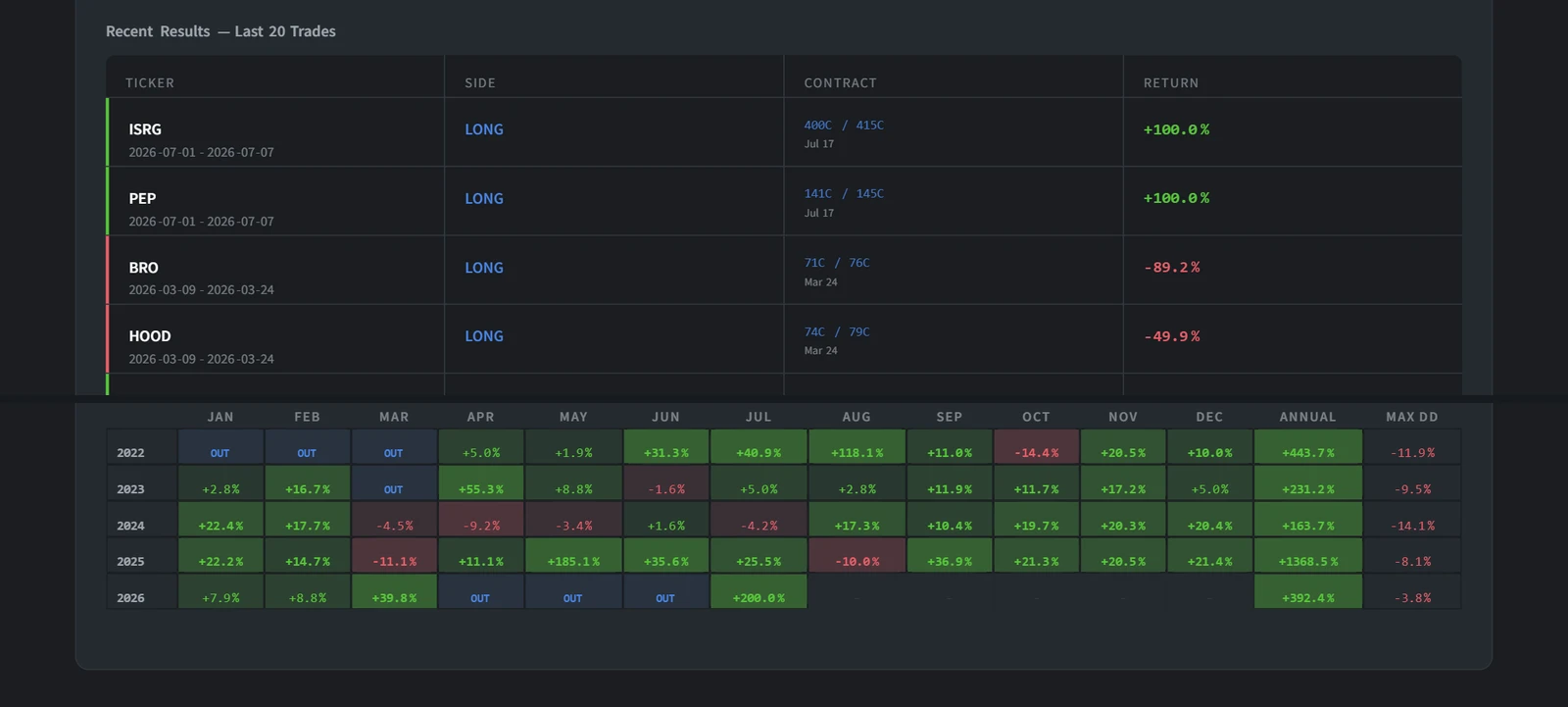Viewport: 1568px width, 707px height.
Task: Click the 2025 AUG -10.0% cell
Action: pyautogui.click(x=857, y=556)
